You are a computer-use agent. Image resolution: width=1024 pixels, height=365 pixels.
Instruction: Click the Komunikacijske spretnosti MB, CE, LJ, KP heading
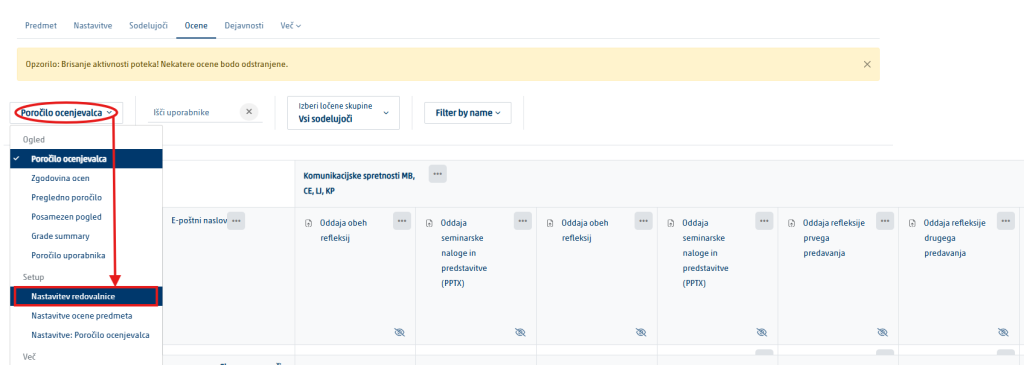[x=359, y=183]
